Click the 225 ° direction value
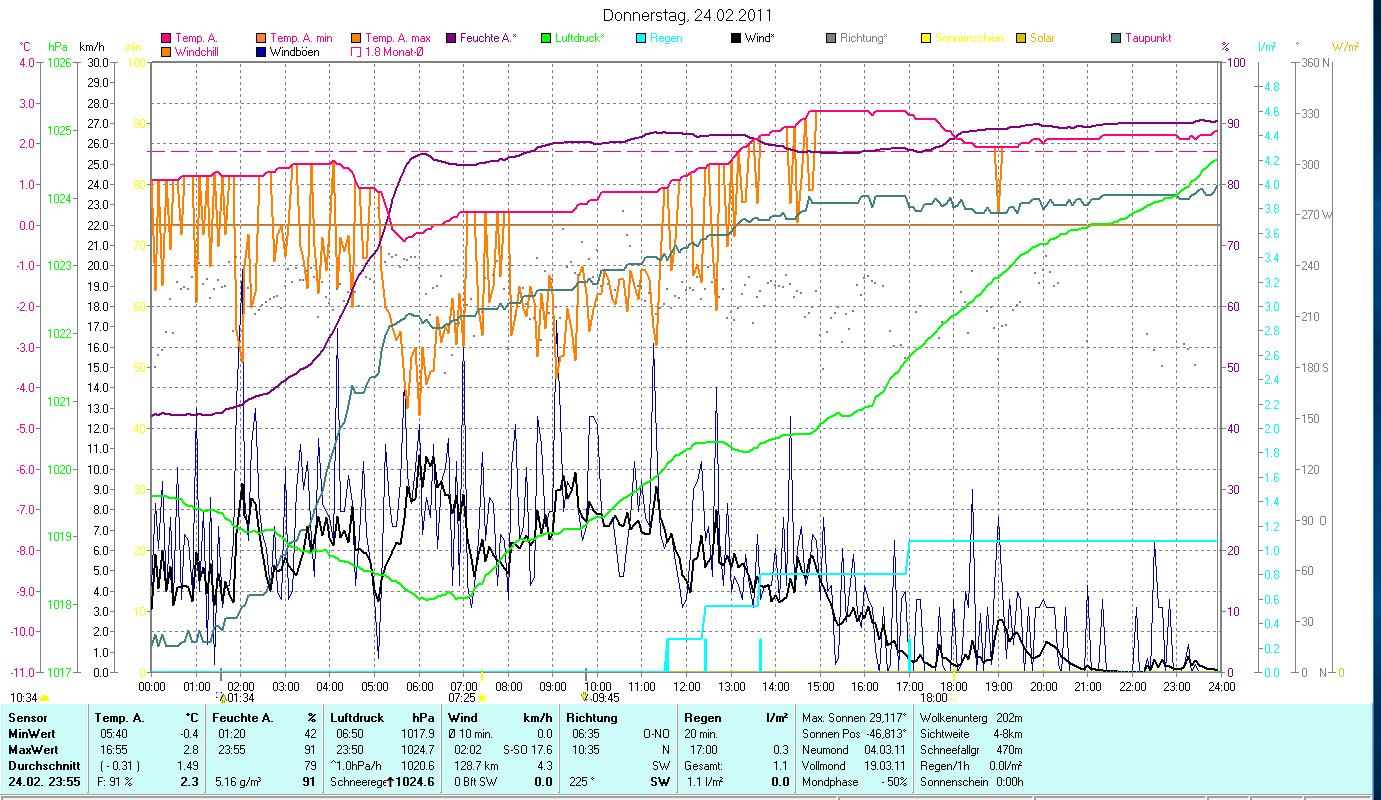Viewport: 1381px width, 800px height. click(x=582, y=782)
